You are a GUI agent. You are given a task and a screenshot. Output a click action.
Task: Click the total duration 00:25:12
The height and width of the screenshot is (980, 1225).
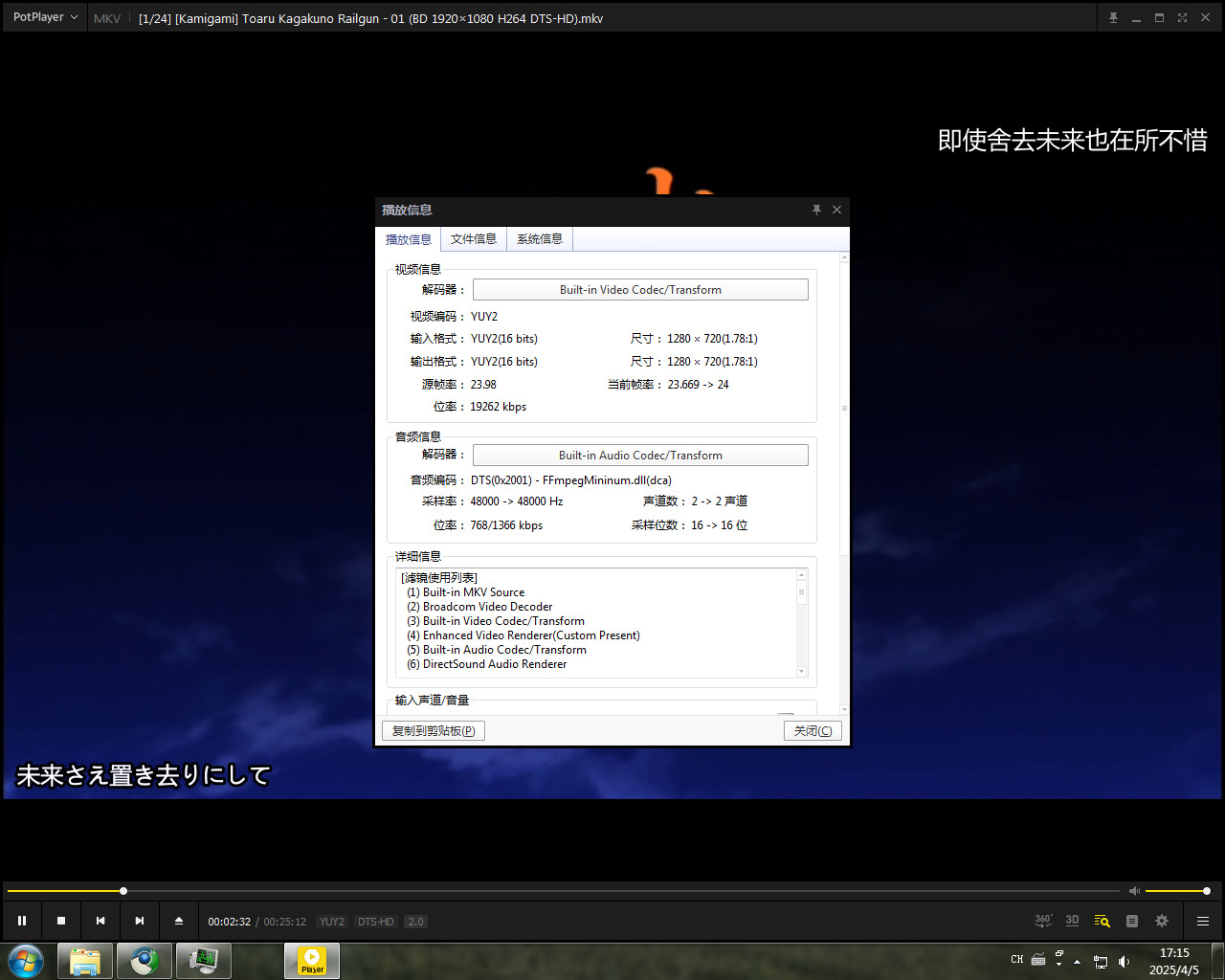285,922
